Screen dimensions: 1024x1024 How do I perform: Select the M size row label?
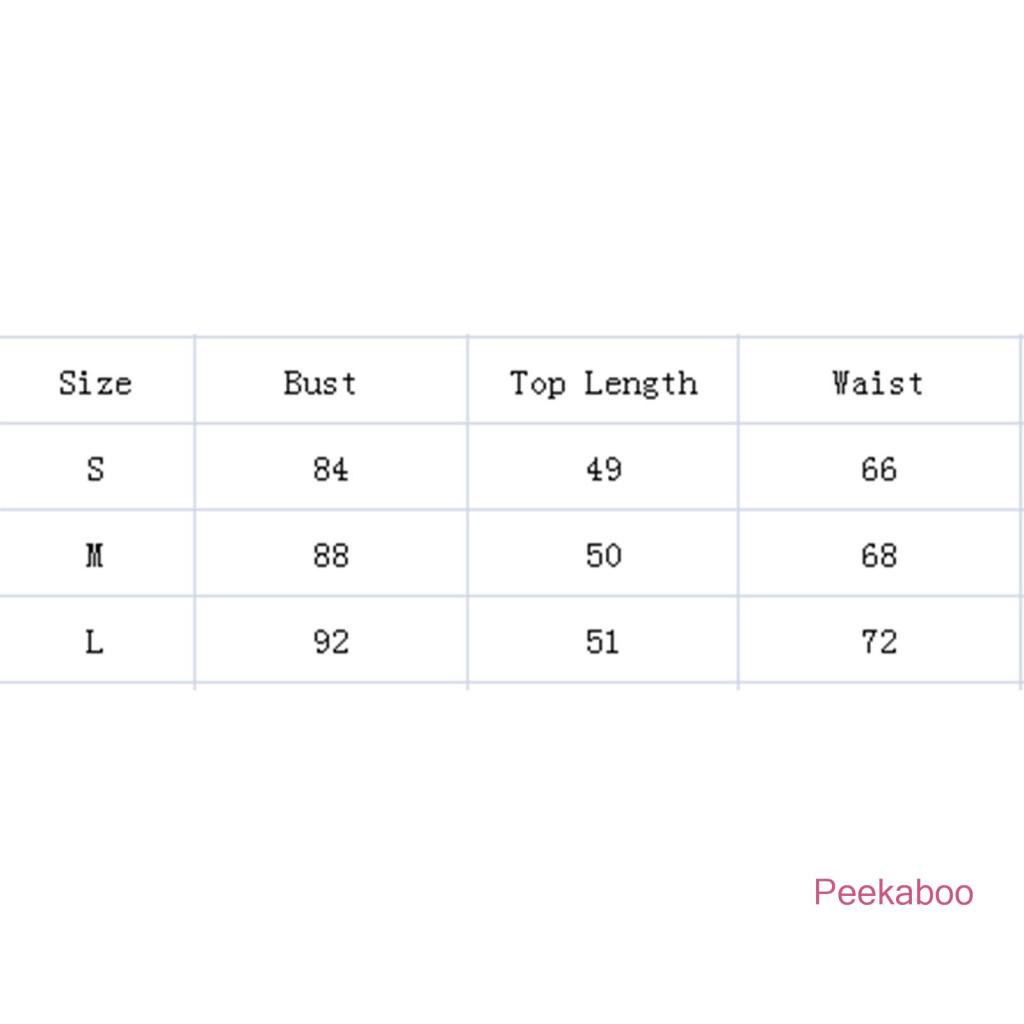[x=95, y=555]
